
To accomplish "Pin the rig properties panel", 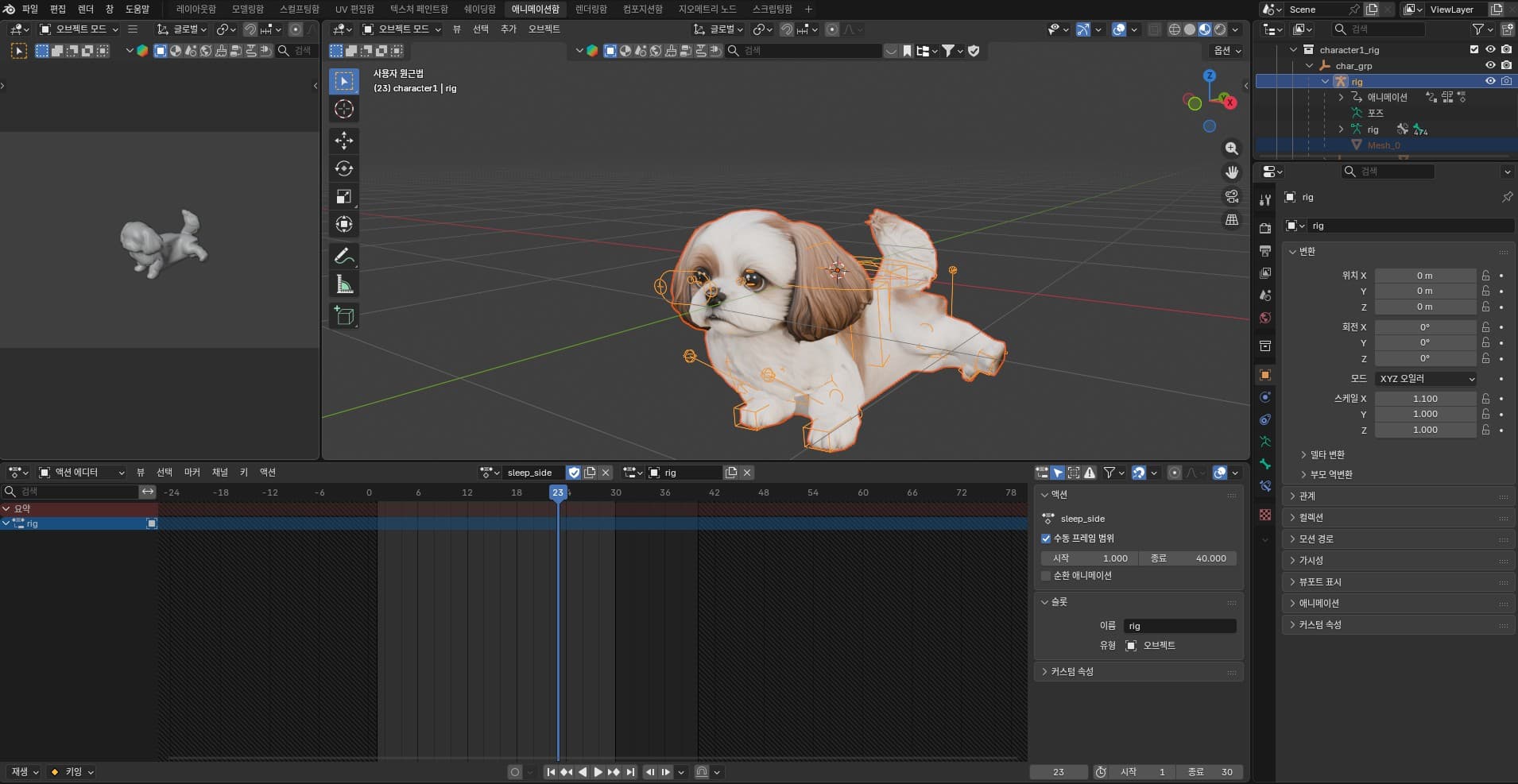I will 1507,197.
